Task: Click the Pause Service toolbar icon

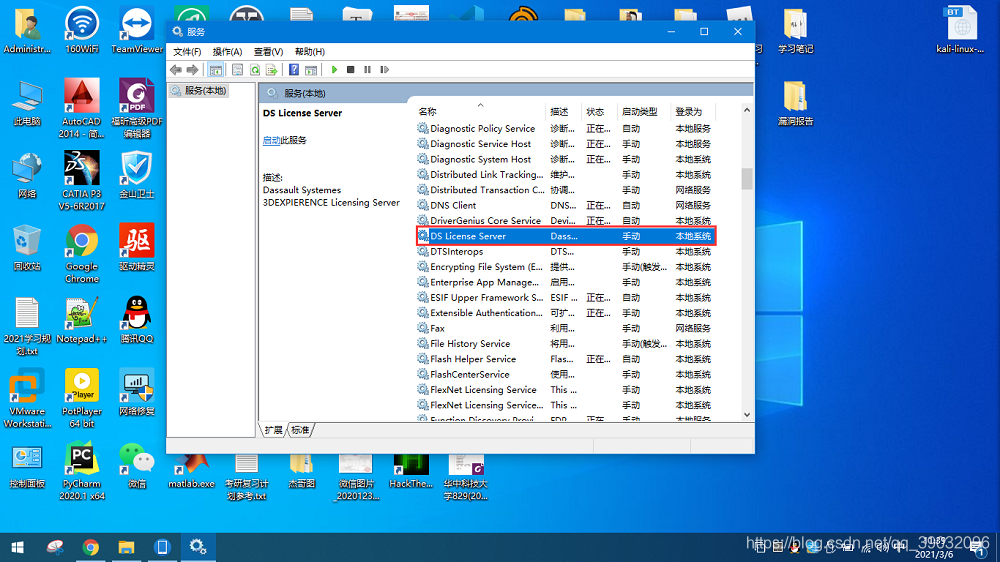Action: [367, 70]
